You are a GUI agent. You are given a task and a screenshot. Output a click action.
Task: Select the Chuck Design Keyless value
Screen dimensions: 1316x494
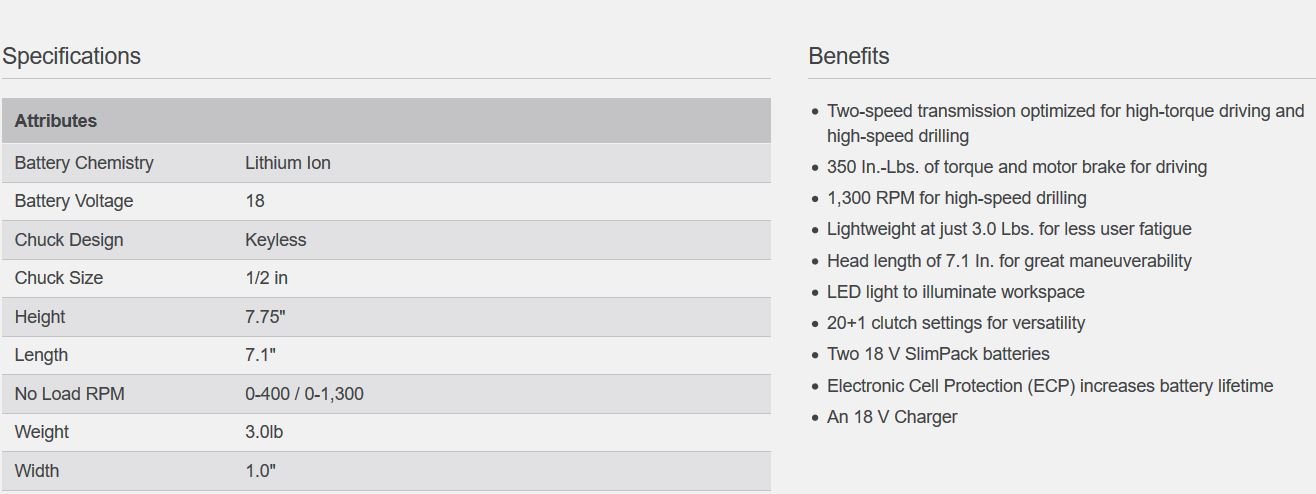(x=276, y=240)
